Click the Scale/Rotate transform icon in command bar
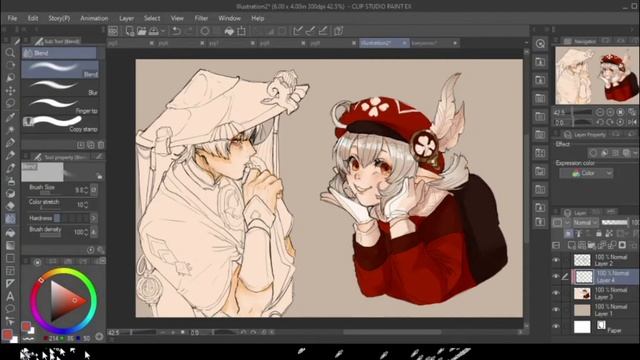 (241, 31)
